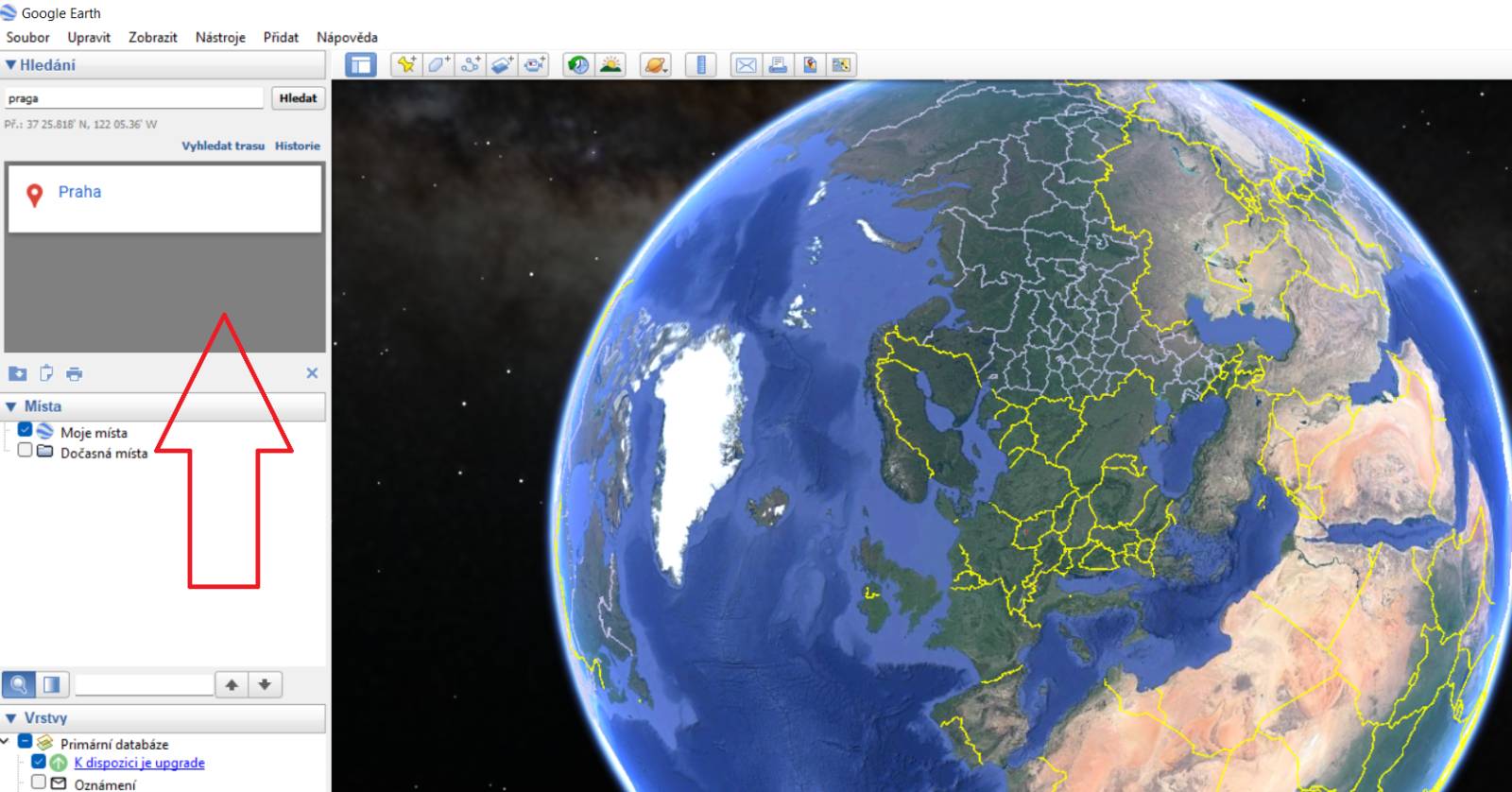1512x792 pixels.
Task: Open the Historie link
Action: (x=298, y=146)
